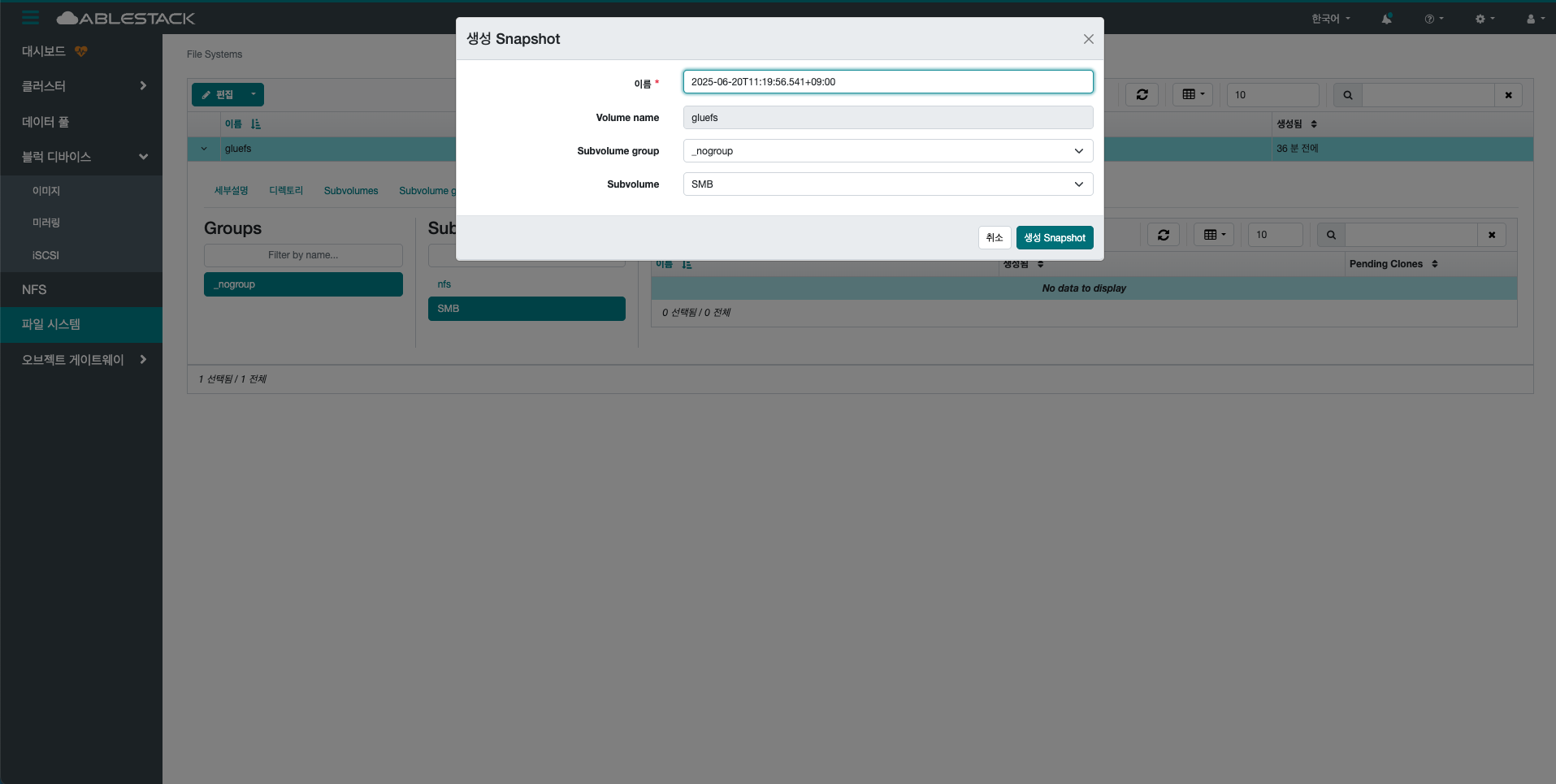The width and height of the screenshot is (1556, 784).
Task: Toggle the hamburger sidebar menu icon
Action: pos(31,18)
